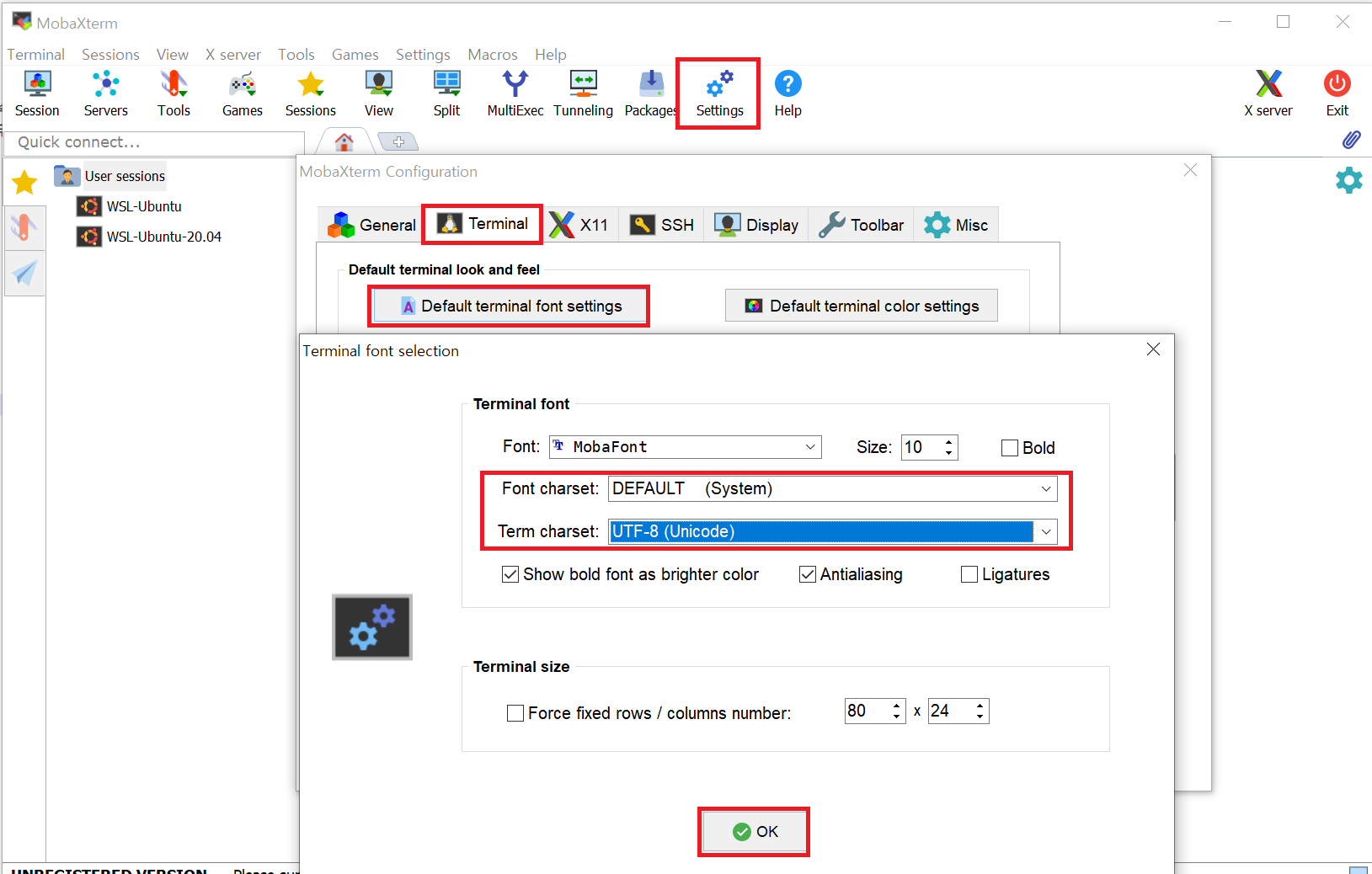Open the Macros menu
This screenshot has height=874, width=1372.
pos(493,55)
